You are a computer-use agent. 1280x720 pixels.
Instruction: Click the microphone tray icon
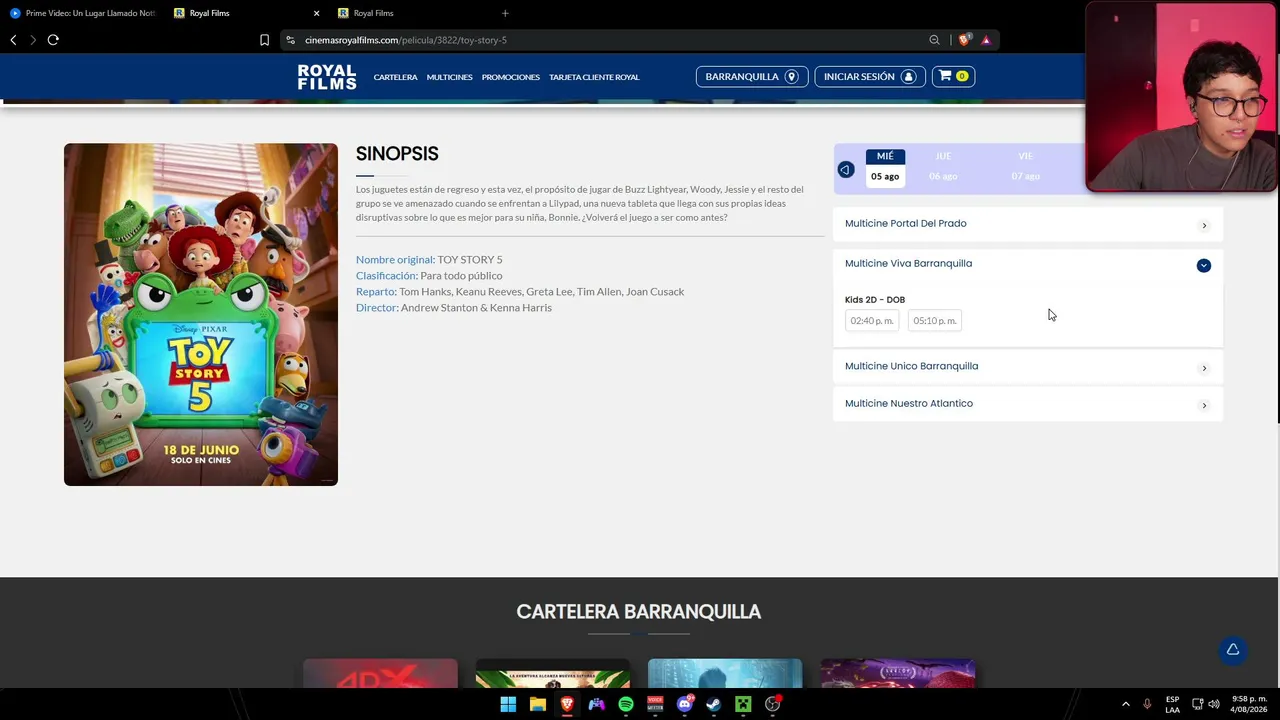click(1147, 704)
